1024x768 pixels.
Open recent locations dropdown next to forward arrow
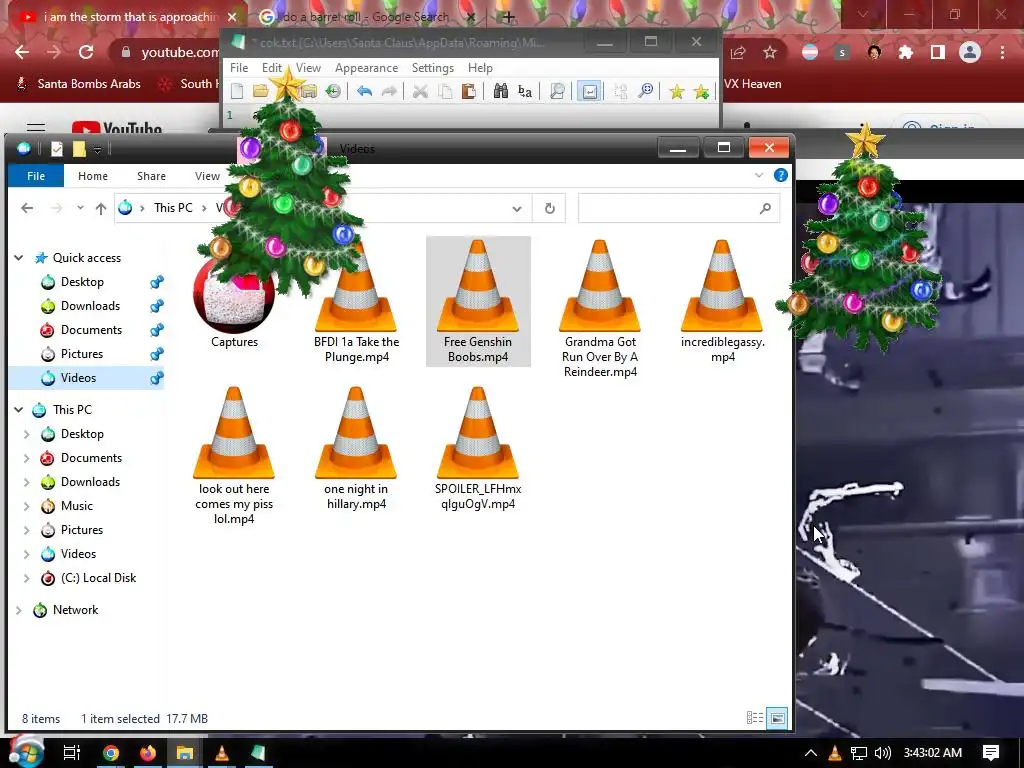click(80, 208)
